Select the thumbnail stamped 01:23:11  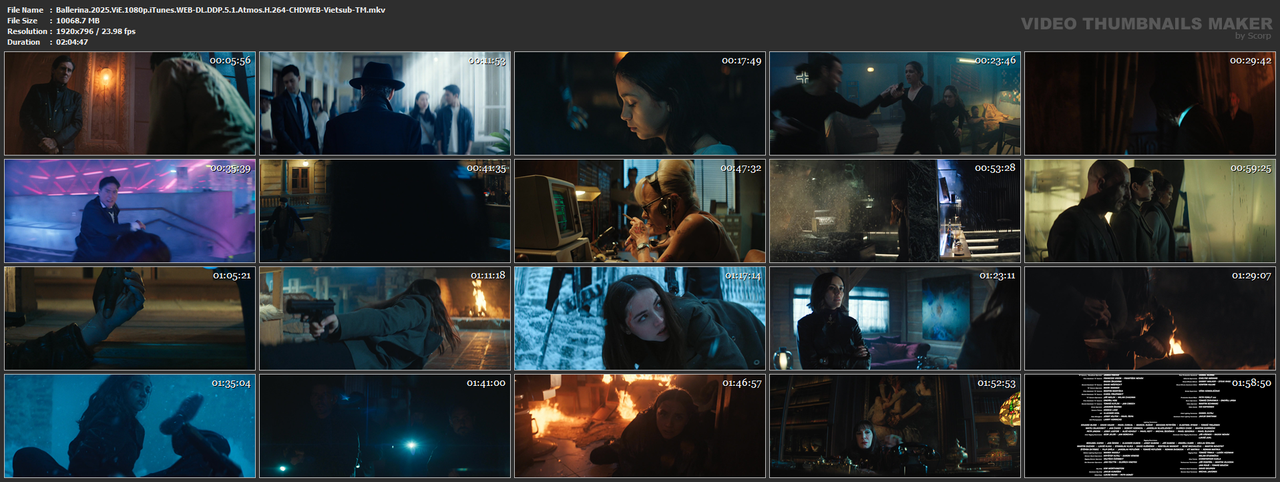[895, 318]
